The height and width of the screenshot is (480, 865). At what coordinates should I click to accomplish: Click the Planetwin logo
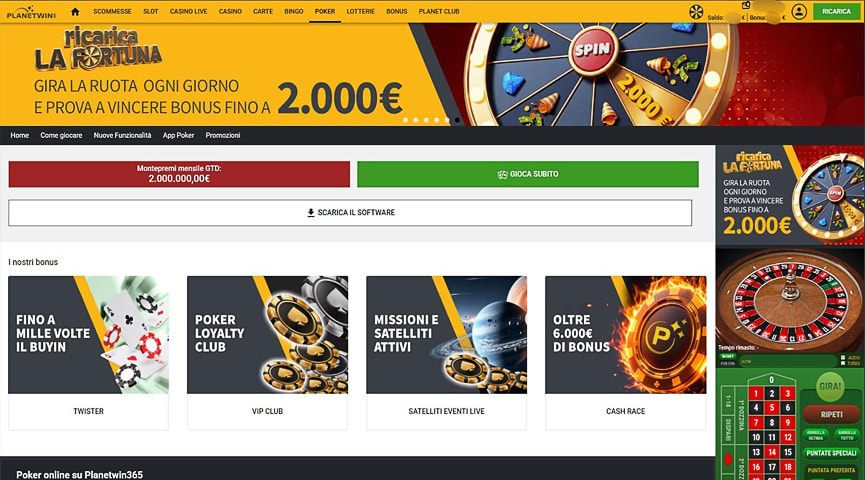pyautogui.click(x=31, y=12)
